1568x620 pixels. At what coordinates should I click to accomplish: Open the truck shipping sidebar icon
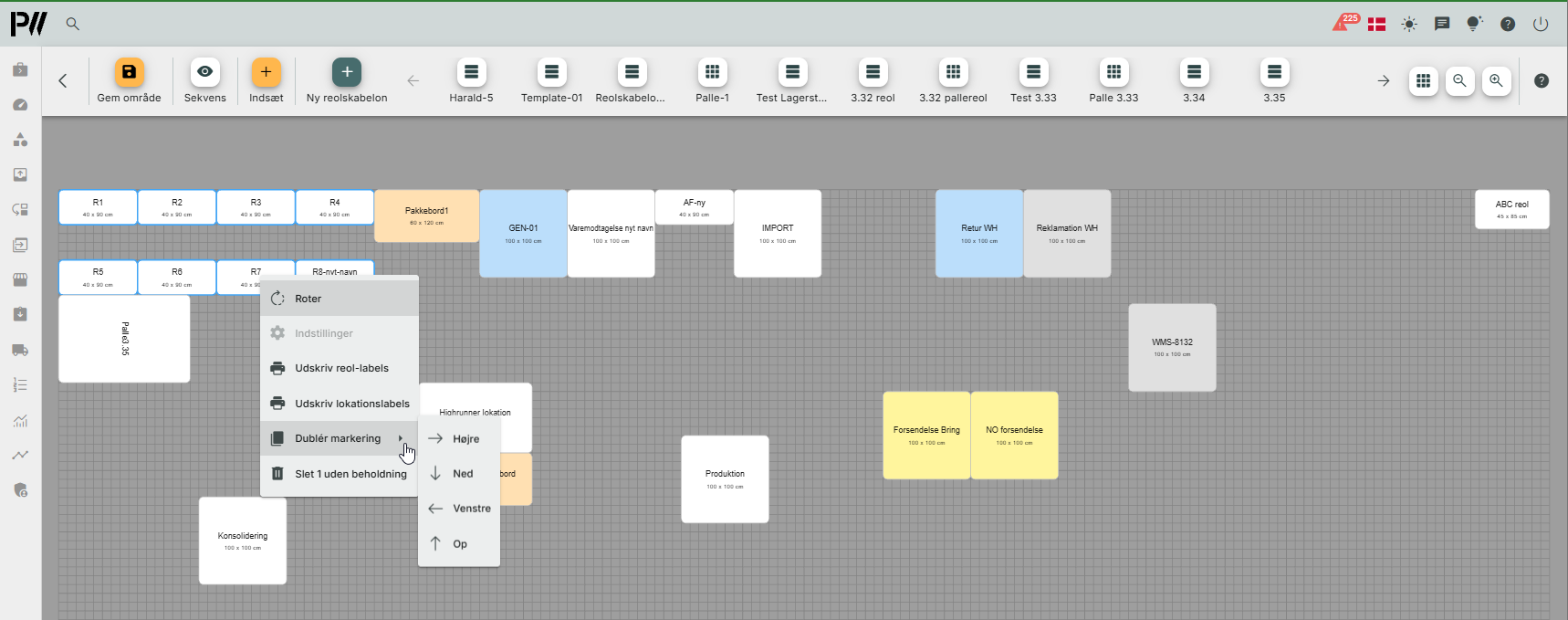(20, 350)
